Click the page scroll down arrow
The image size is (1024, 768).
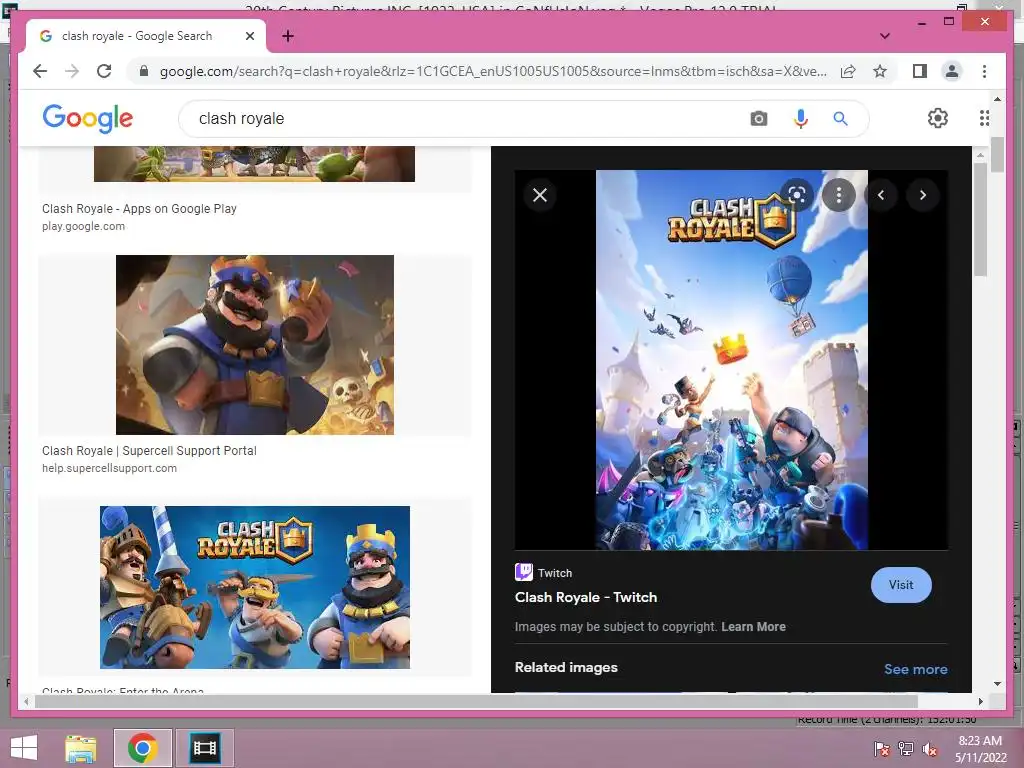point(997,684)
